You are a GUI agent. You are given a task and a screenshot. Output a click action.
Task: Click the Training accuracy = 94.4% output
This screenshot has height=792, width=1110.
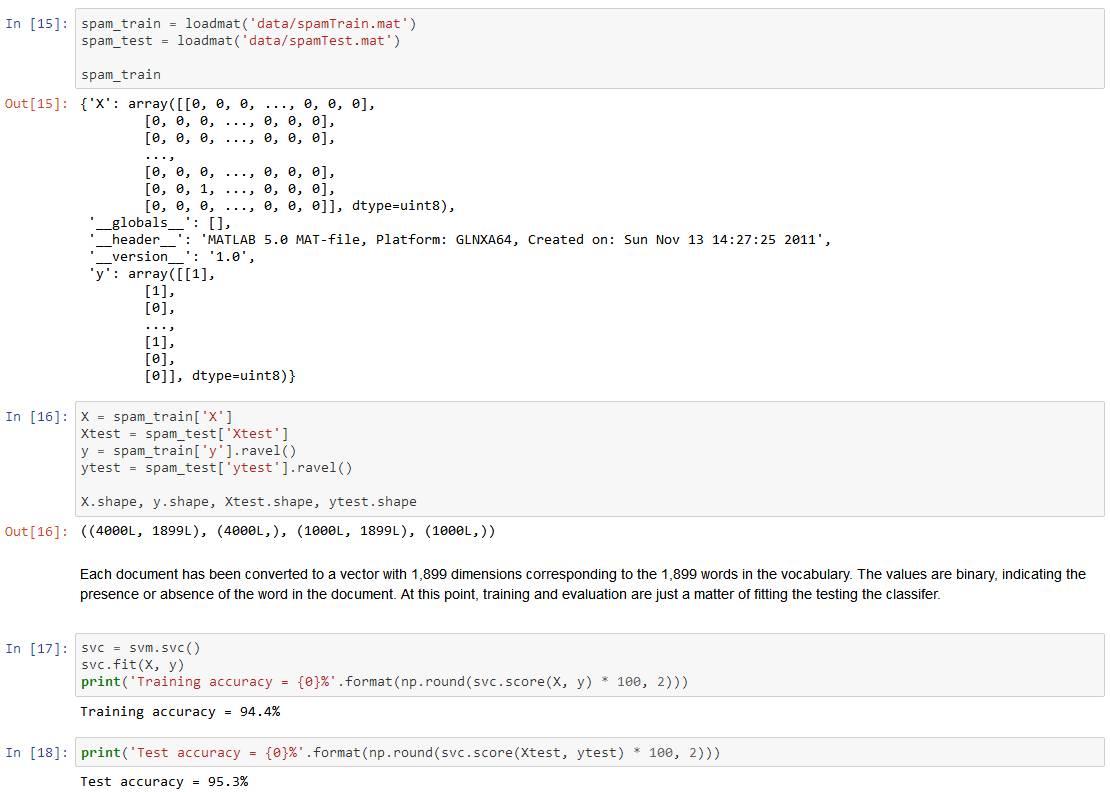click(180, 711)
